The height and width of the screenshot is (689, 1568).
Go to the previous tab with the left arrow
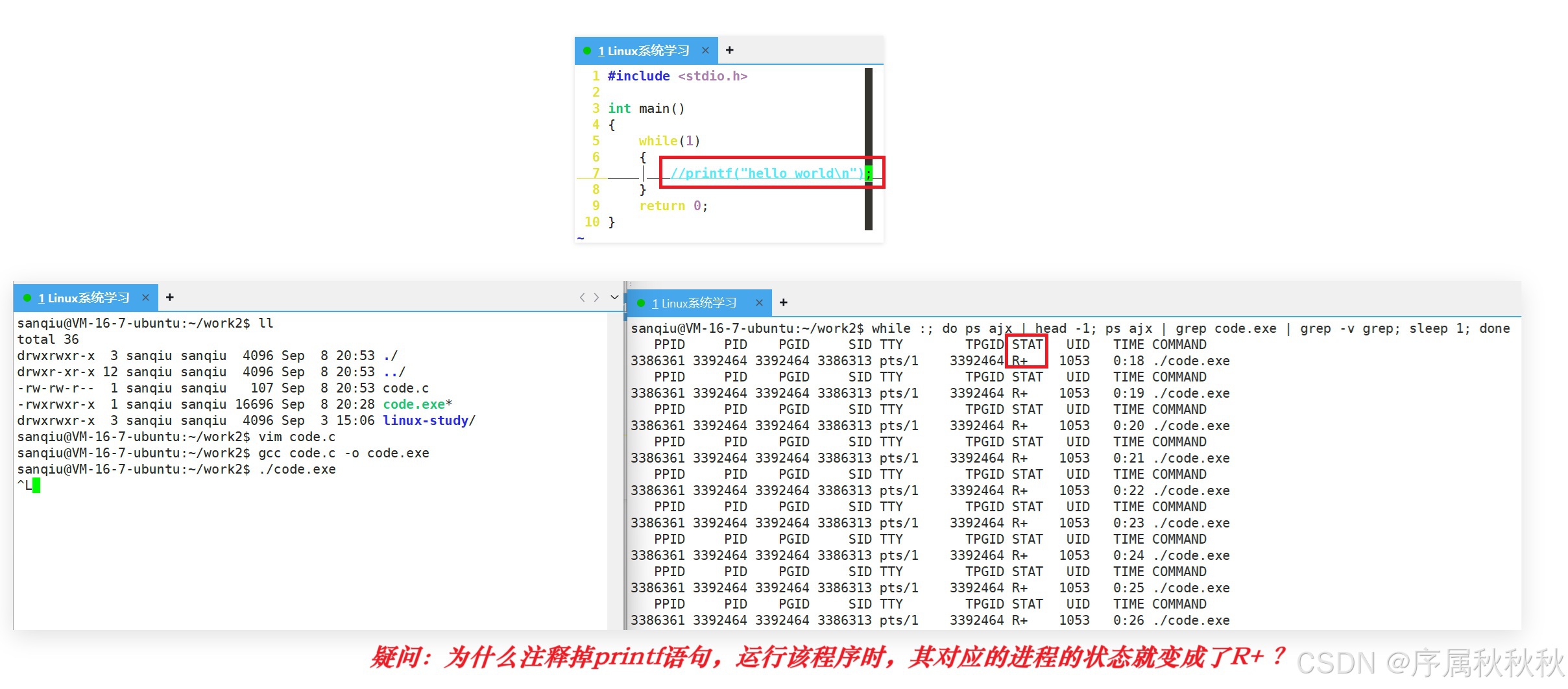[582, 297]
